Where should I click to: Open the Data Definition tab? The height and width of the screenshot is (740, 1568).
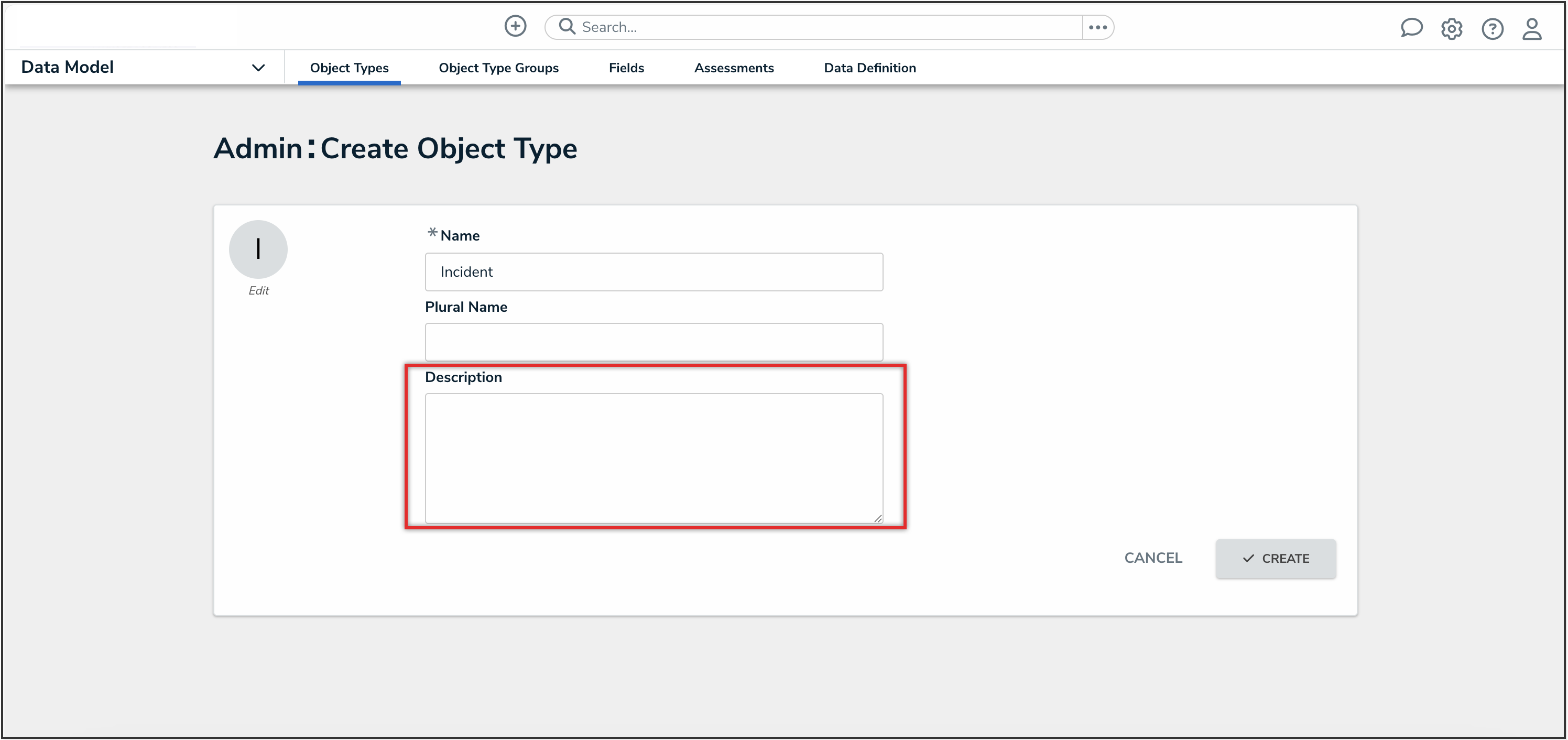coord(869,68)
